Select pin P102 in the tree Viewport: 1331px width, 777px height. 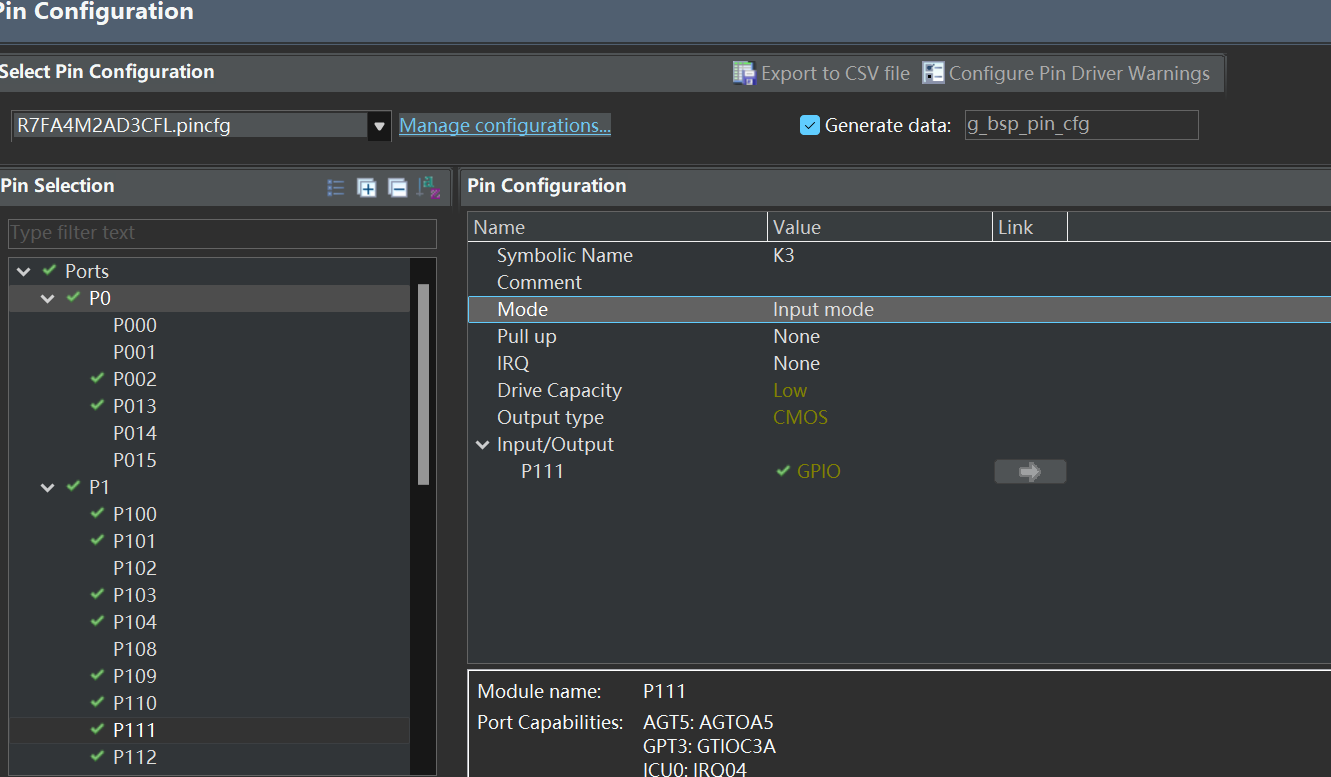134,568
